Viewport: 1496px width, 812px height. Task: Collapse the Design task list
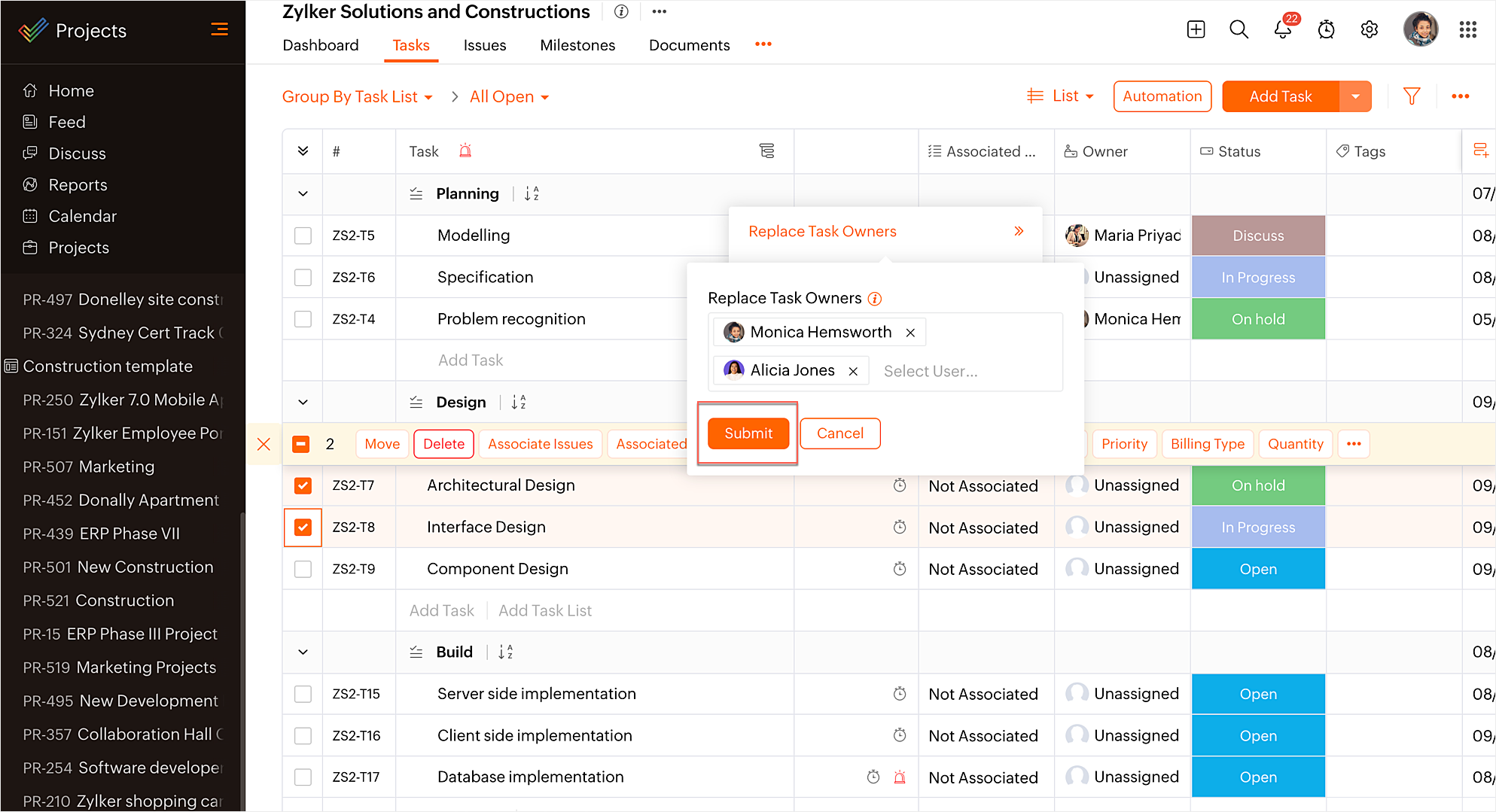pyautogui.click(x=303, y=402)
